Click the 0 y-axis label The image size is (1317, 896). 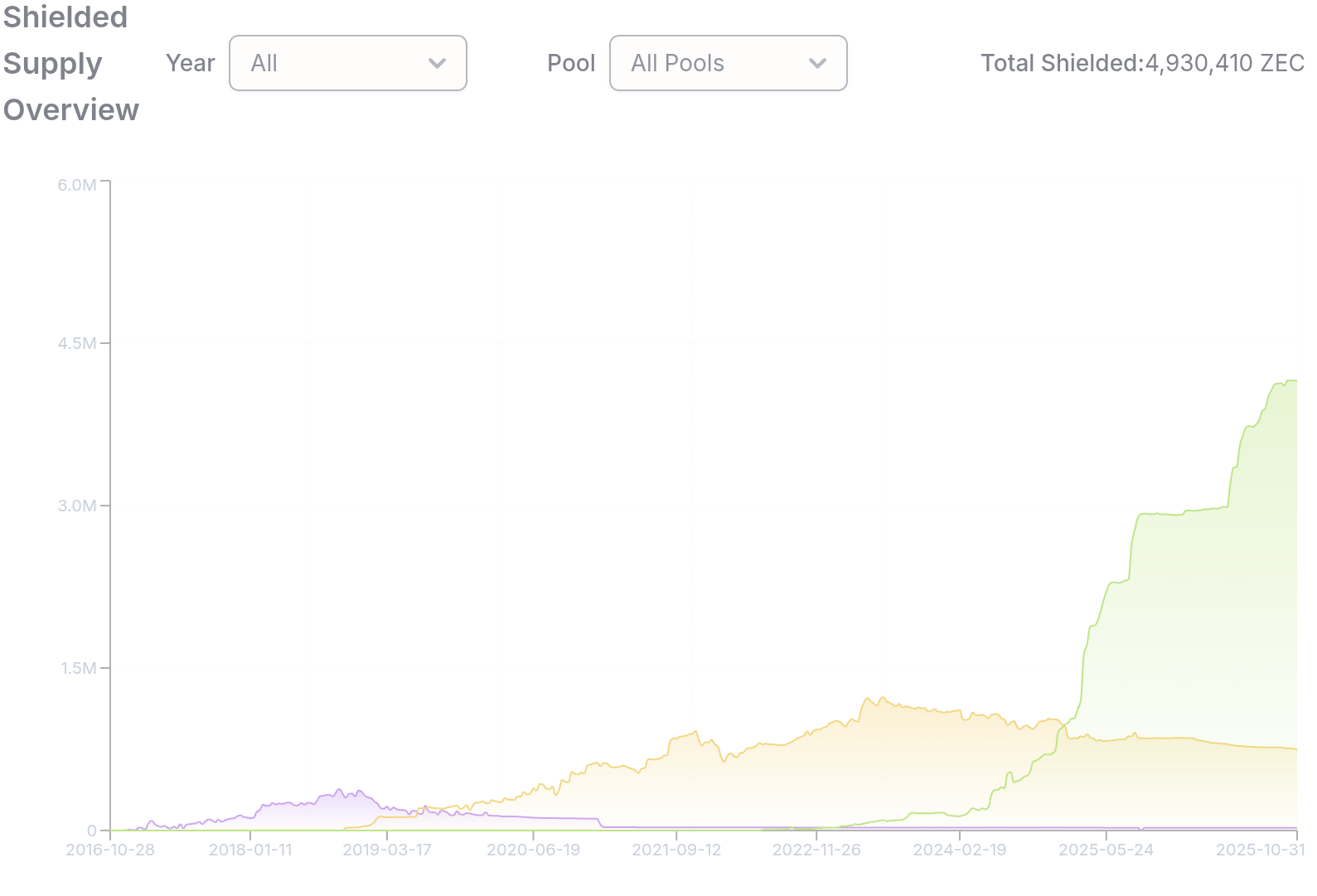pyautogui.click(x=92, y=831)
